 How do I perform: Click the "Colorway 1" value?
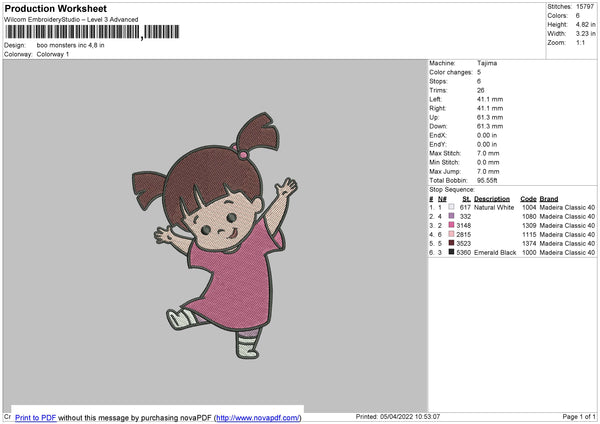point(53,54)
